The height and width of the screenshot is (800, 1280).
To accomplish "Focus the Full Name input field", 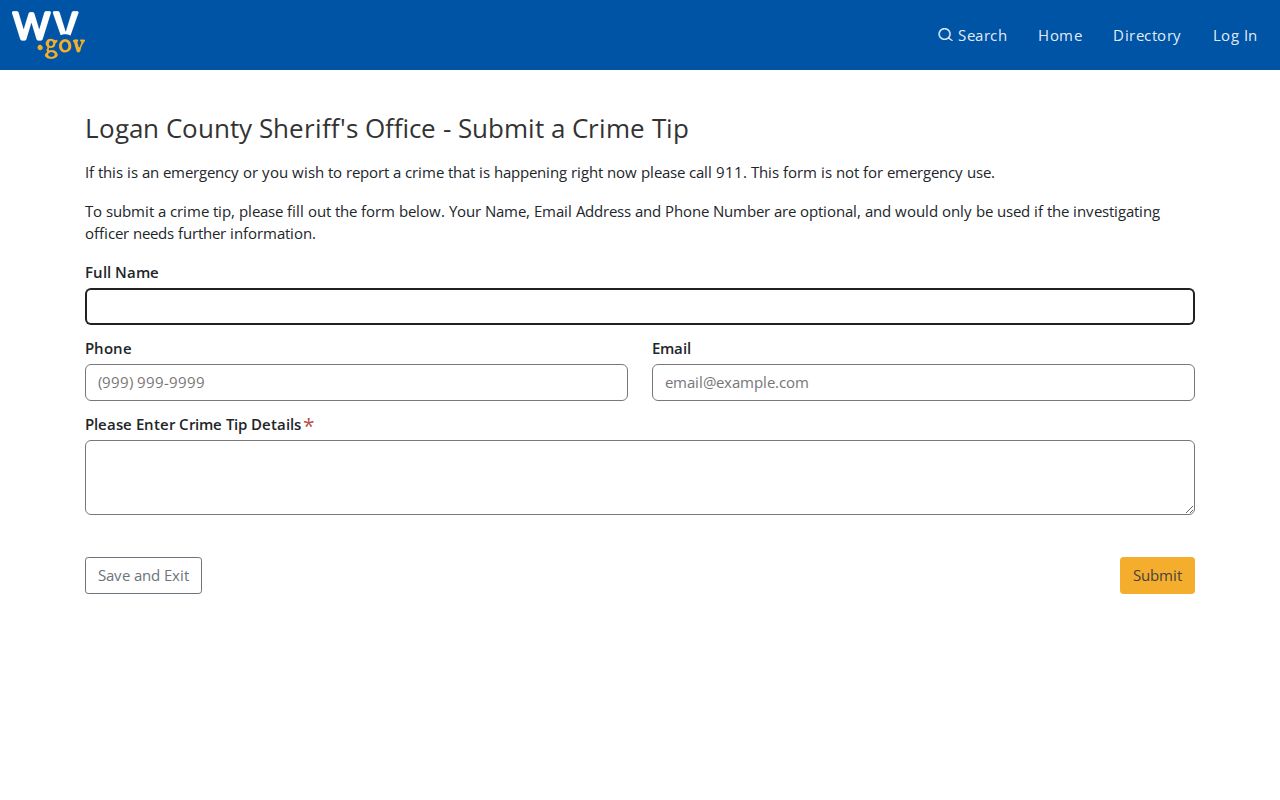I will (640, 307).
